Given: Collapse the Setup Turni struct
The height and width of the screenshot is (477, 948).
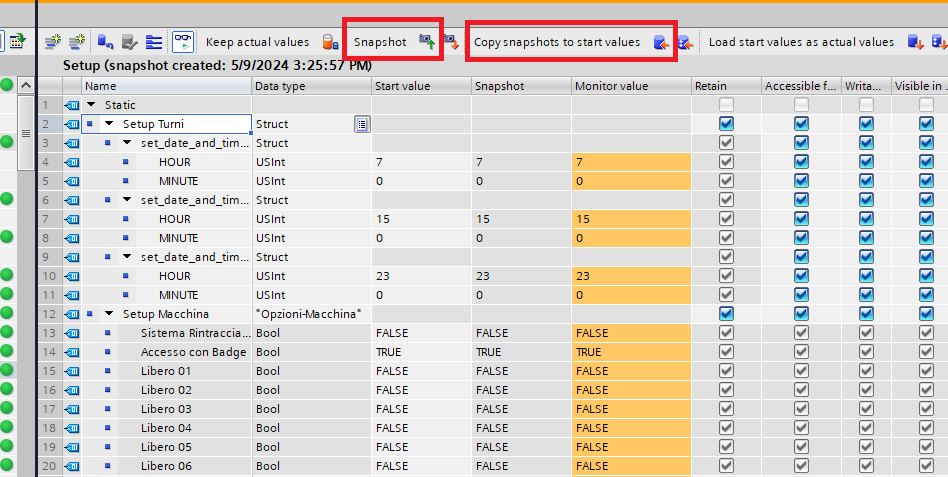Looking at the screenshot, I should (109, 124).
